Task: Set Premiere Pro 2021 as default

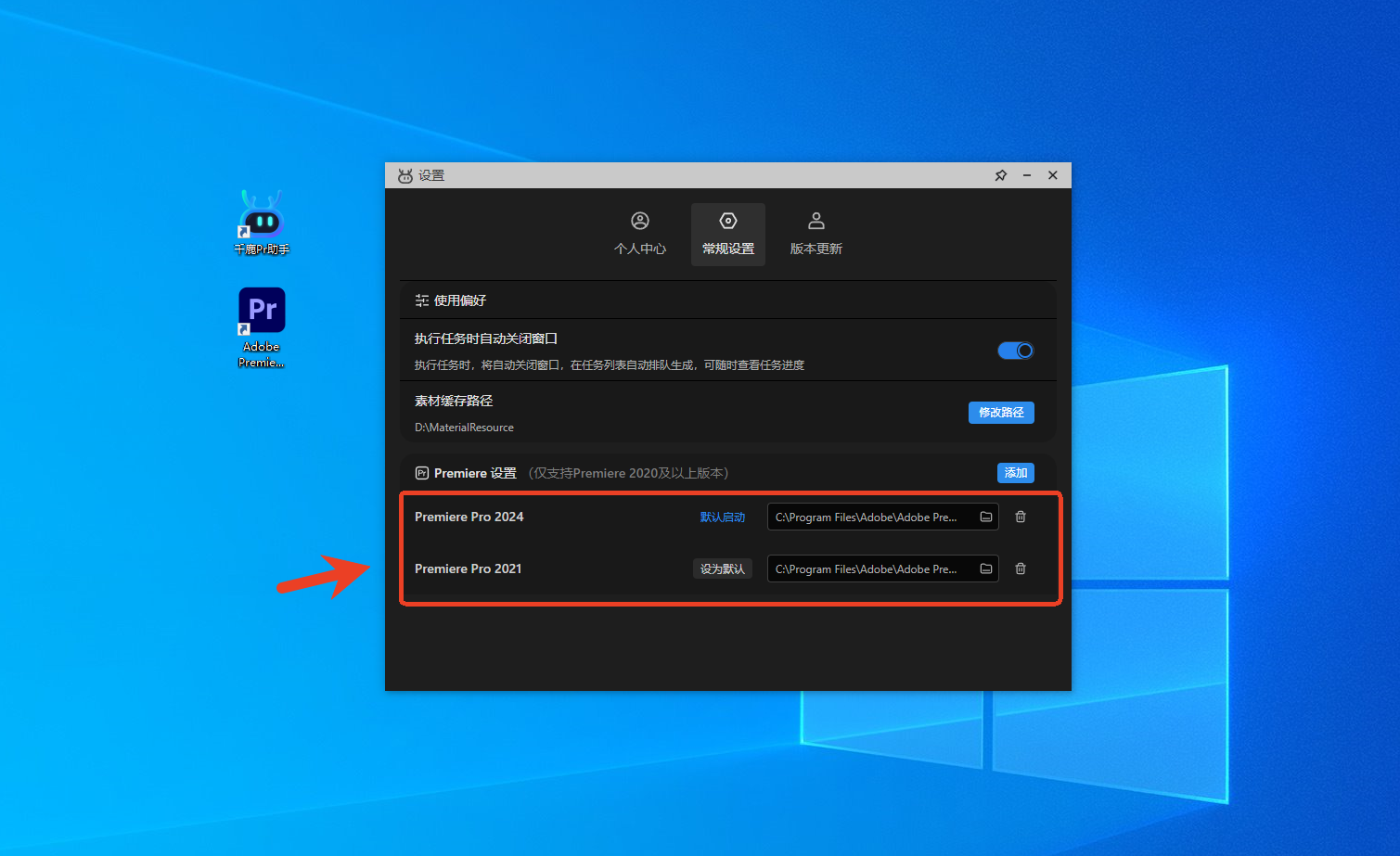Action: [x=722, y=569]
